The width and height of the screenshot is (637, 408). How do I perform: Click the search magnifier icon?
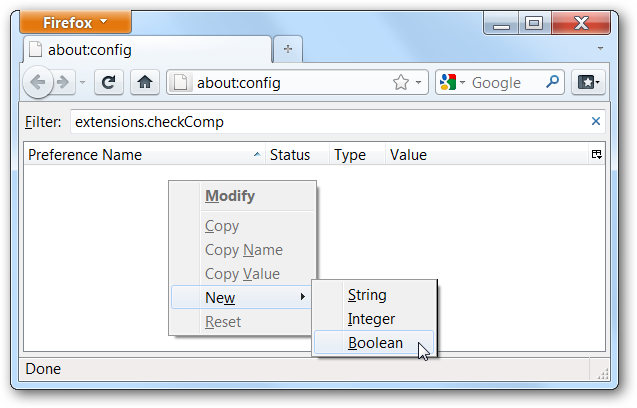552,82
